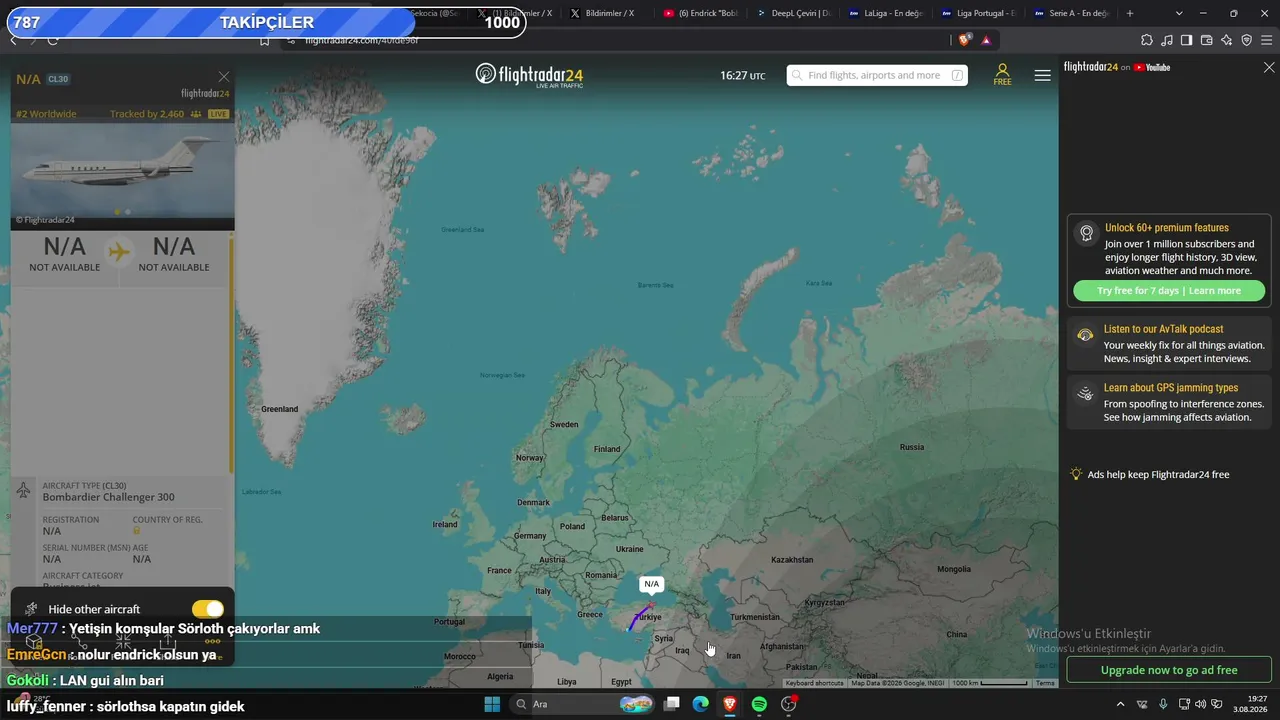Click the #2 Worldwide ranking text
Viewport: 1280px width, 720px height.
(46, 114)
